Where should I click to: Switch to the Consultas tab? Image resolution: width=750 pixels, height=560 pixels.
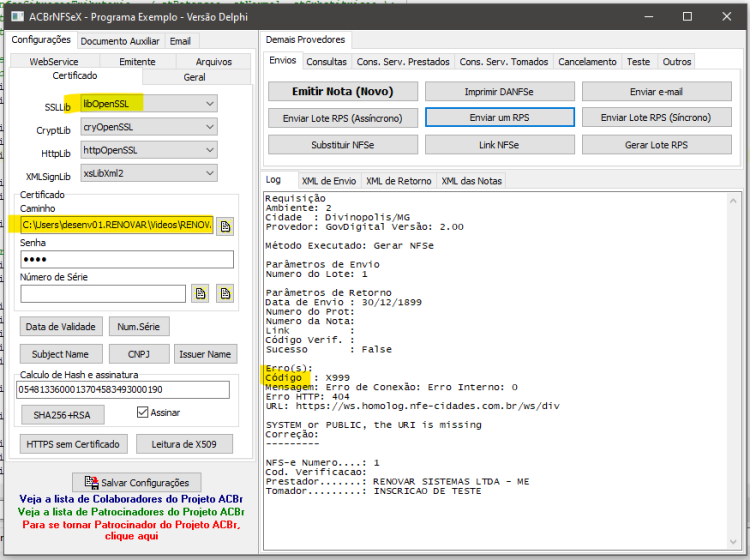click(x=326, y=62)
